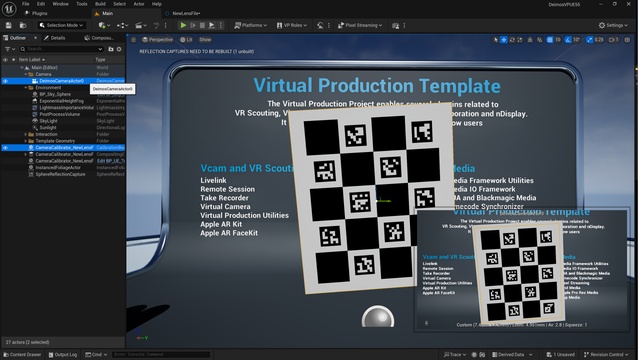This screenshot has height=360, width=640.
Task: Switch to the Plugins tab
Action: [36, 13]
